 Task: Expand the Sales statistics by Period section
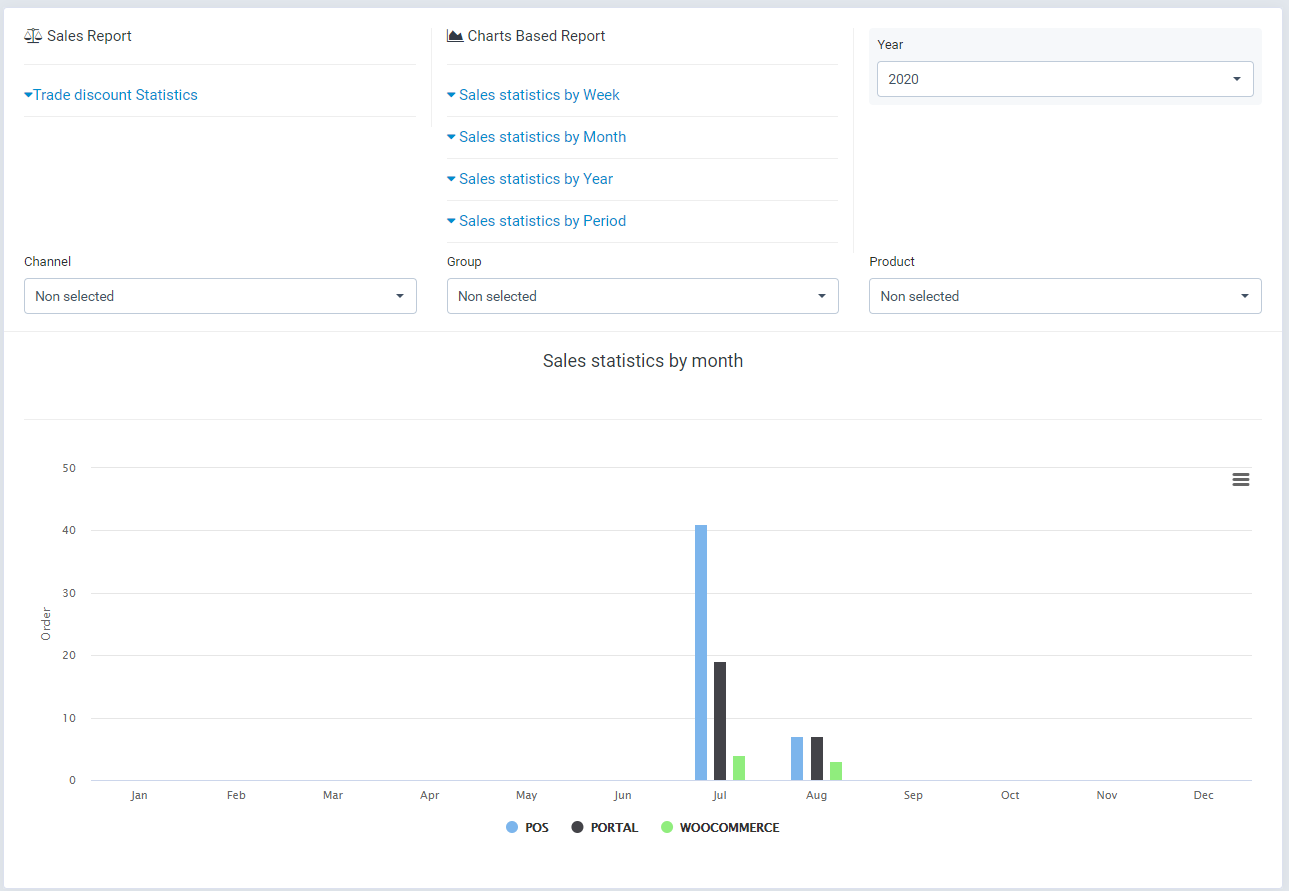coord(542,220)
